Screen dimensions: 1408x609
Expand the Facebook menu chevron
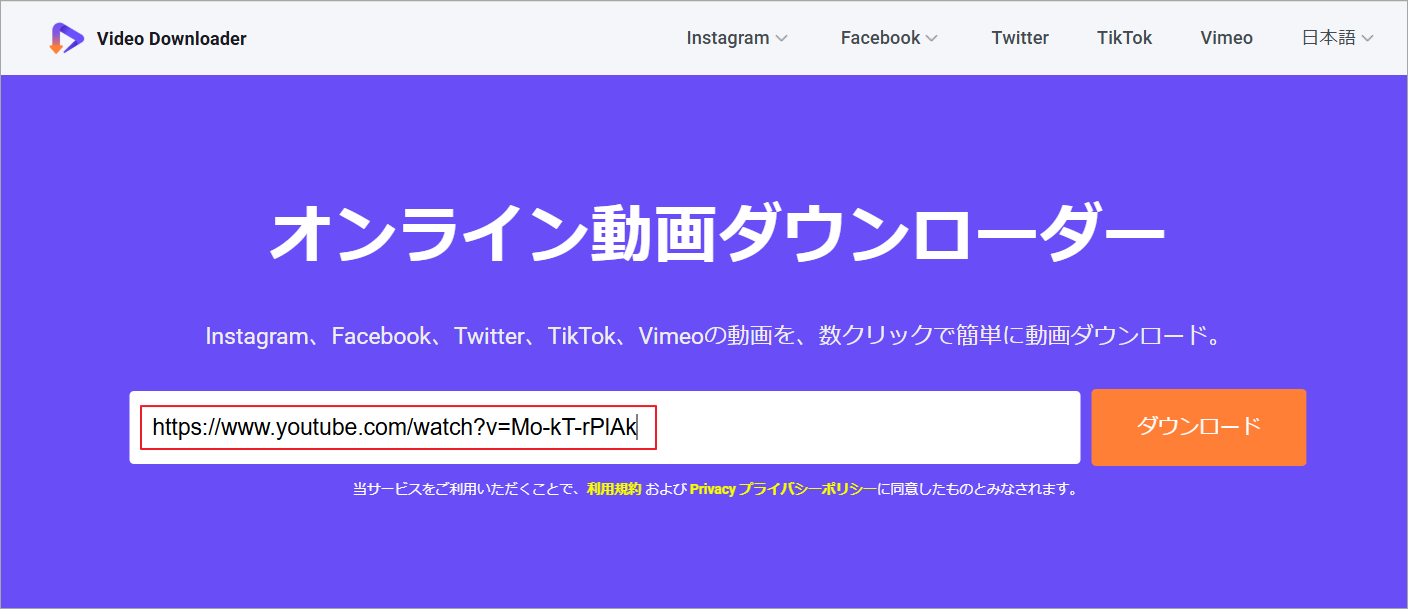[932, 39]
